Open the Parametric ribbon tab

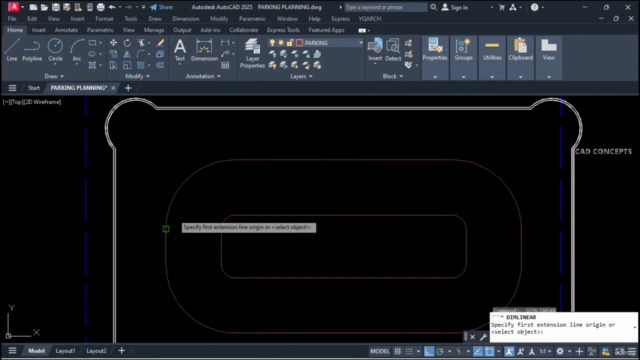click(x=100, y=30)
